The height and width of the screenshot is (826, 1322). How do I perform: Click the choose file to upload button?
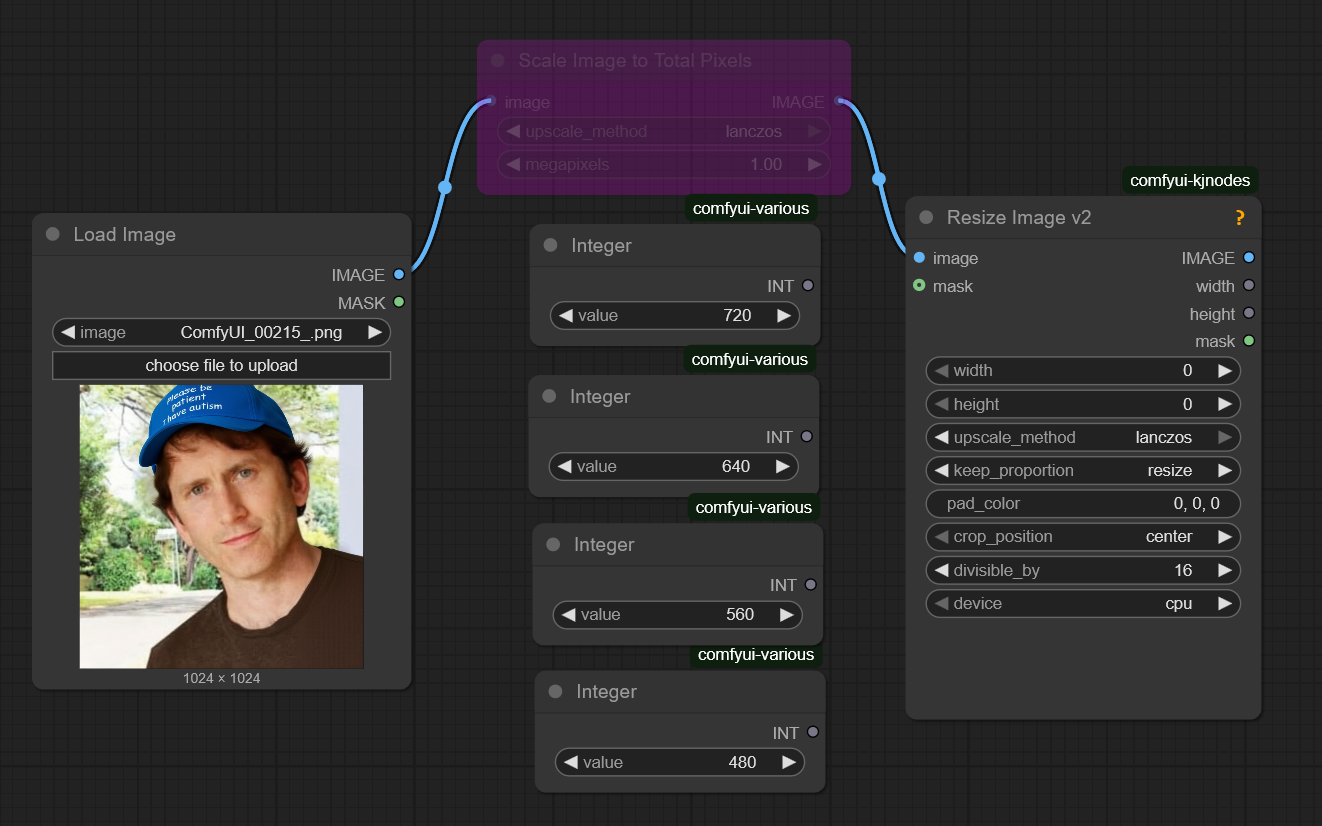[221, 365]
